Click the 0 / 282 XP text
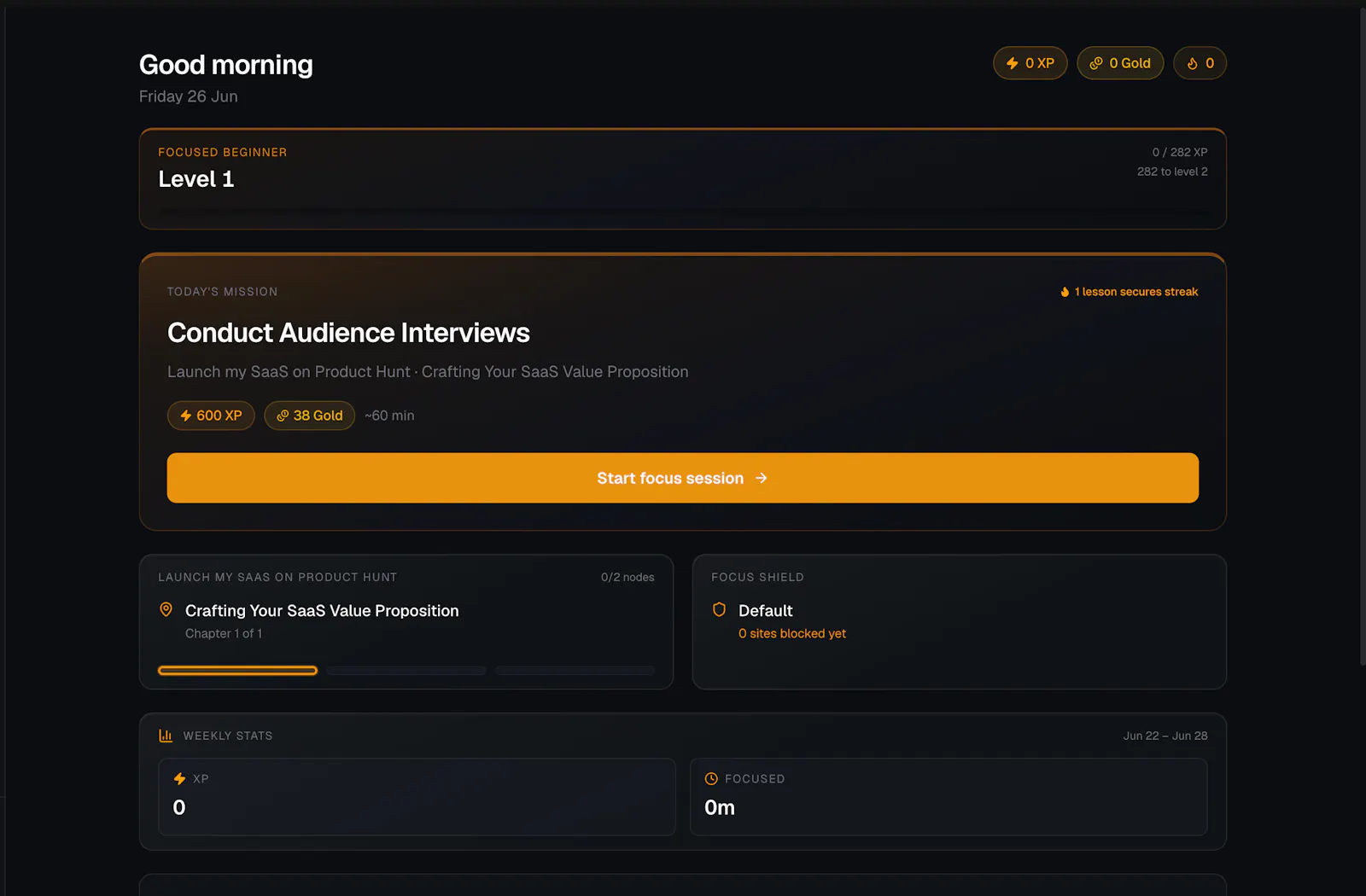The image size is (1366, 896). [1180, 152]
